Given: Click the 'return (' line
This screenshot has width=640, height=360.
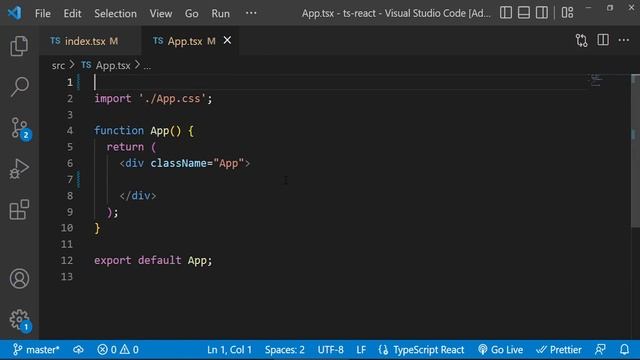Looking at the screenshot, I should click(131, 147).
